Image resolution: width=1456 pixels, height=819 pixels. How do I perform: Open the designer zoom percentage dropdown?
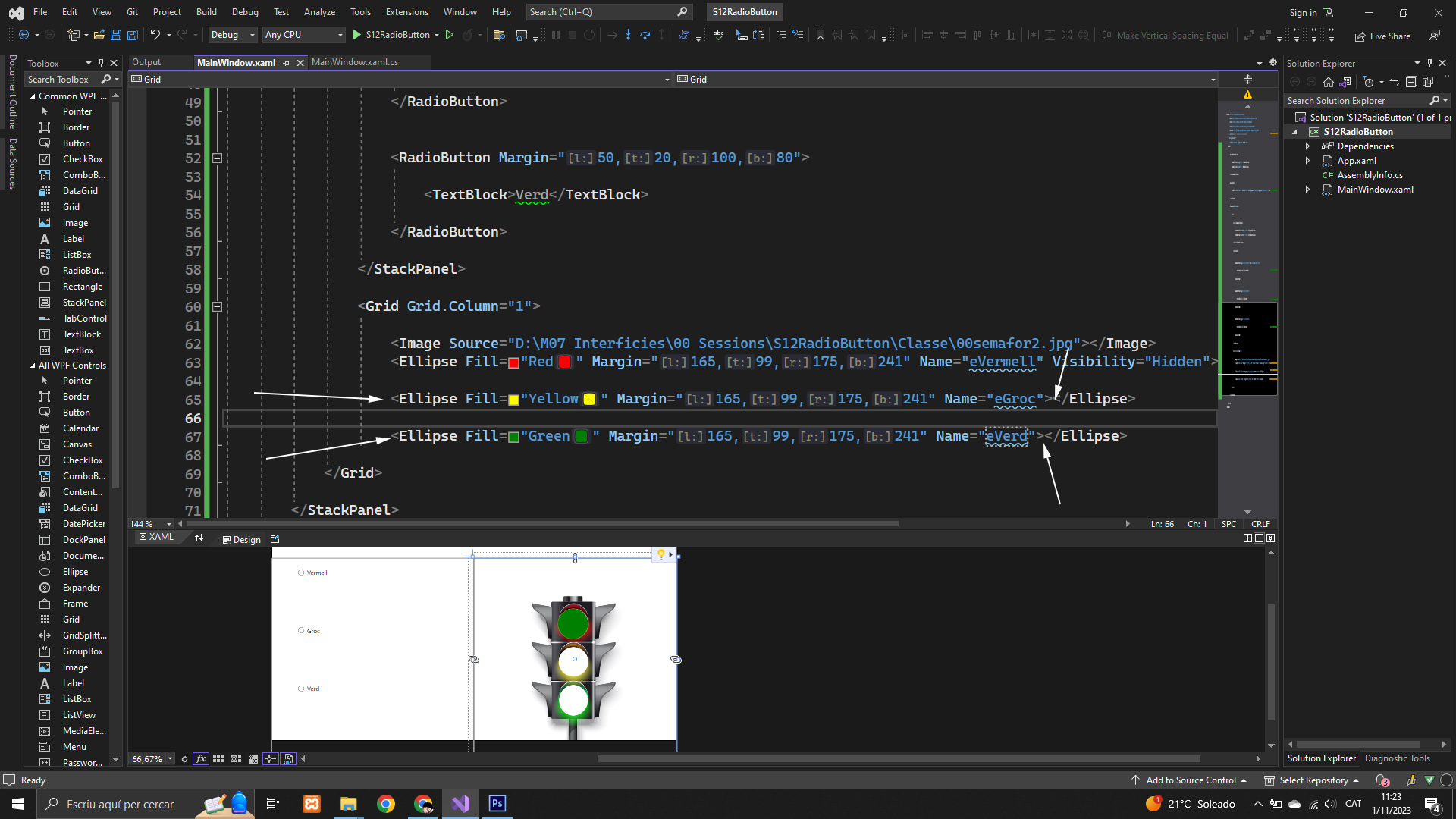[171, 759]
